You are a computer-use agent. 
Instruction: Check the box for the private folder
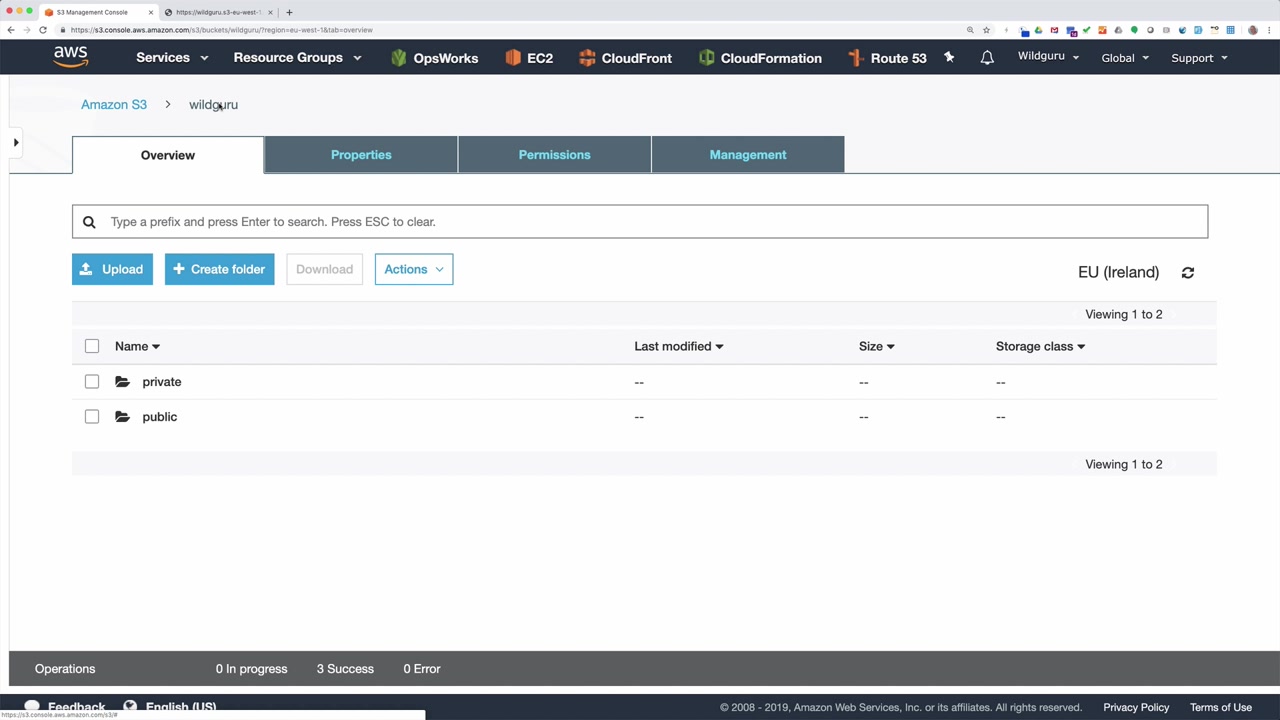click(92, 382)
